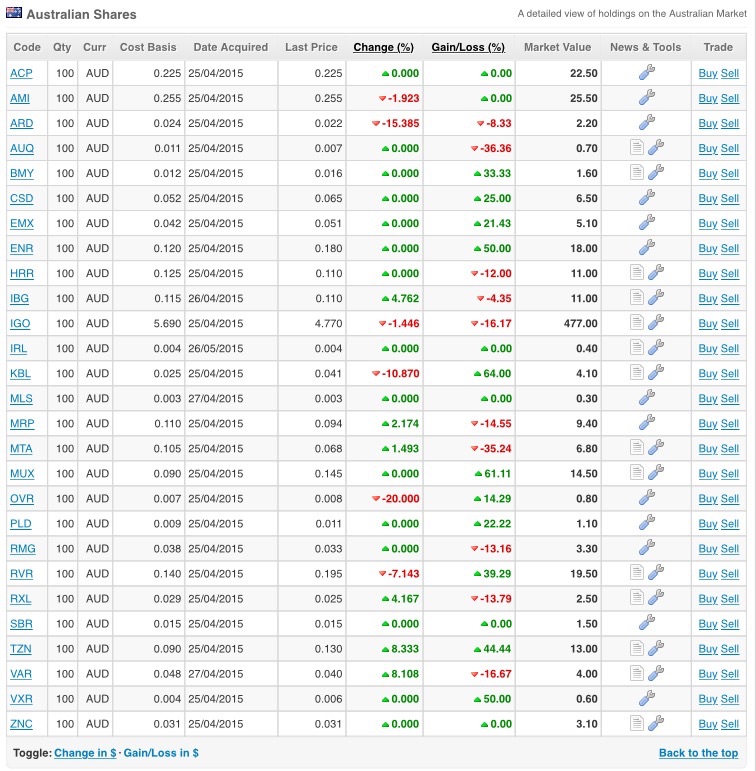This screenshot has width=756, height=771.
Task: Open the tools wrench icon for MUX
Action: coord(656,473)
